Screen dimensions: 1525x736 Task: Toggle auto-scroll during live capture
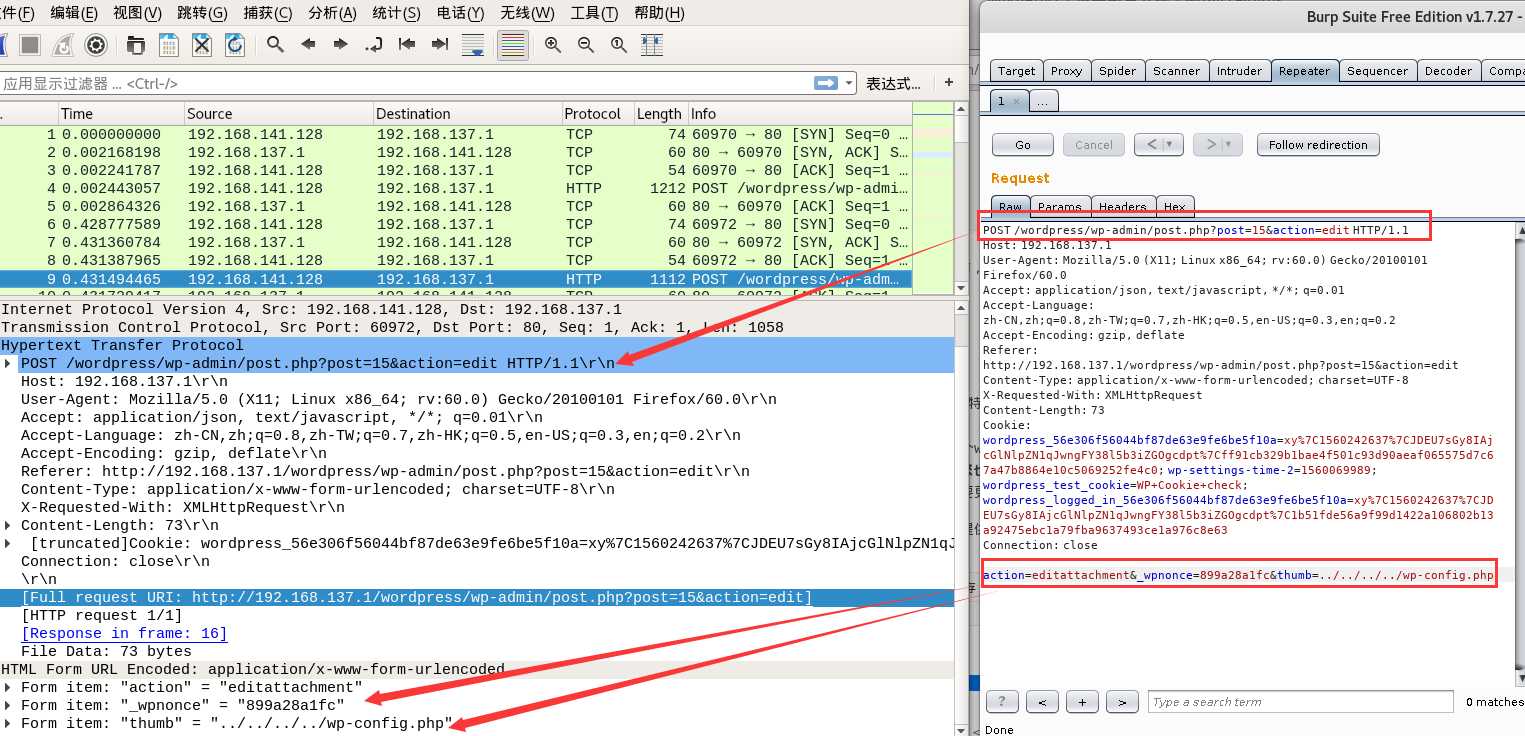coord(473,45)
